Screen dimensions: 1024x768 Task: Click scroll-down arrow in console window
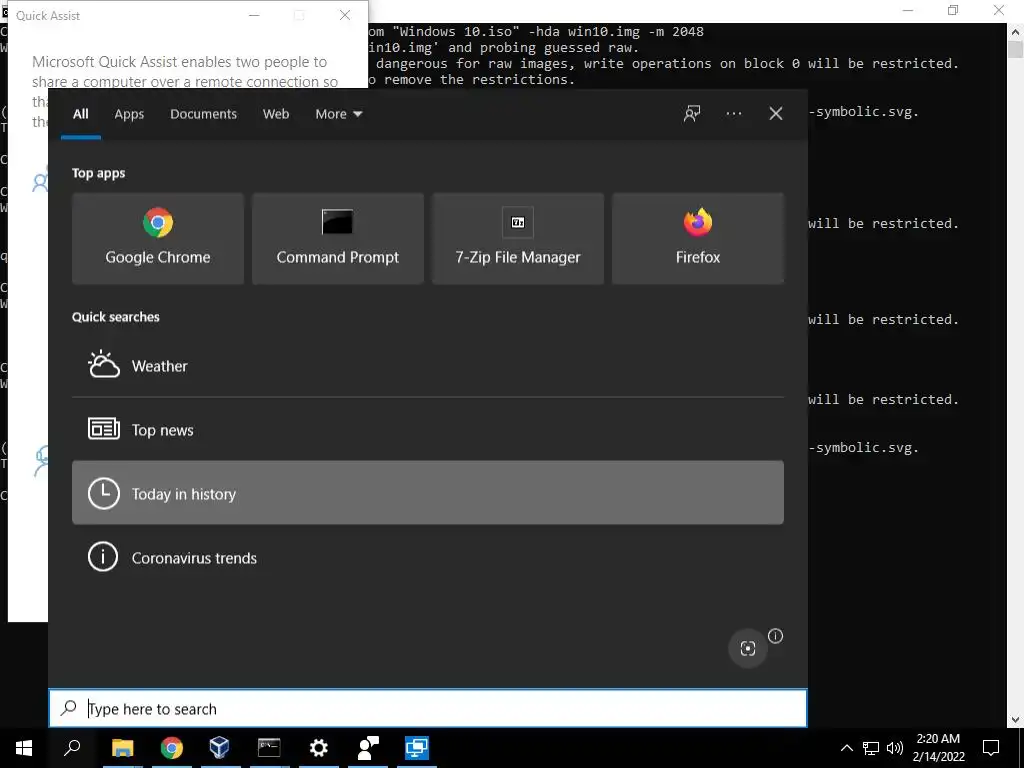(1016, 720)
